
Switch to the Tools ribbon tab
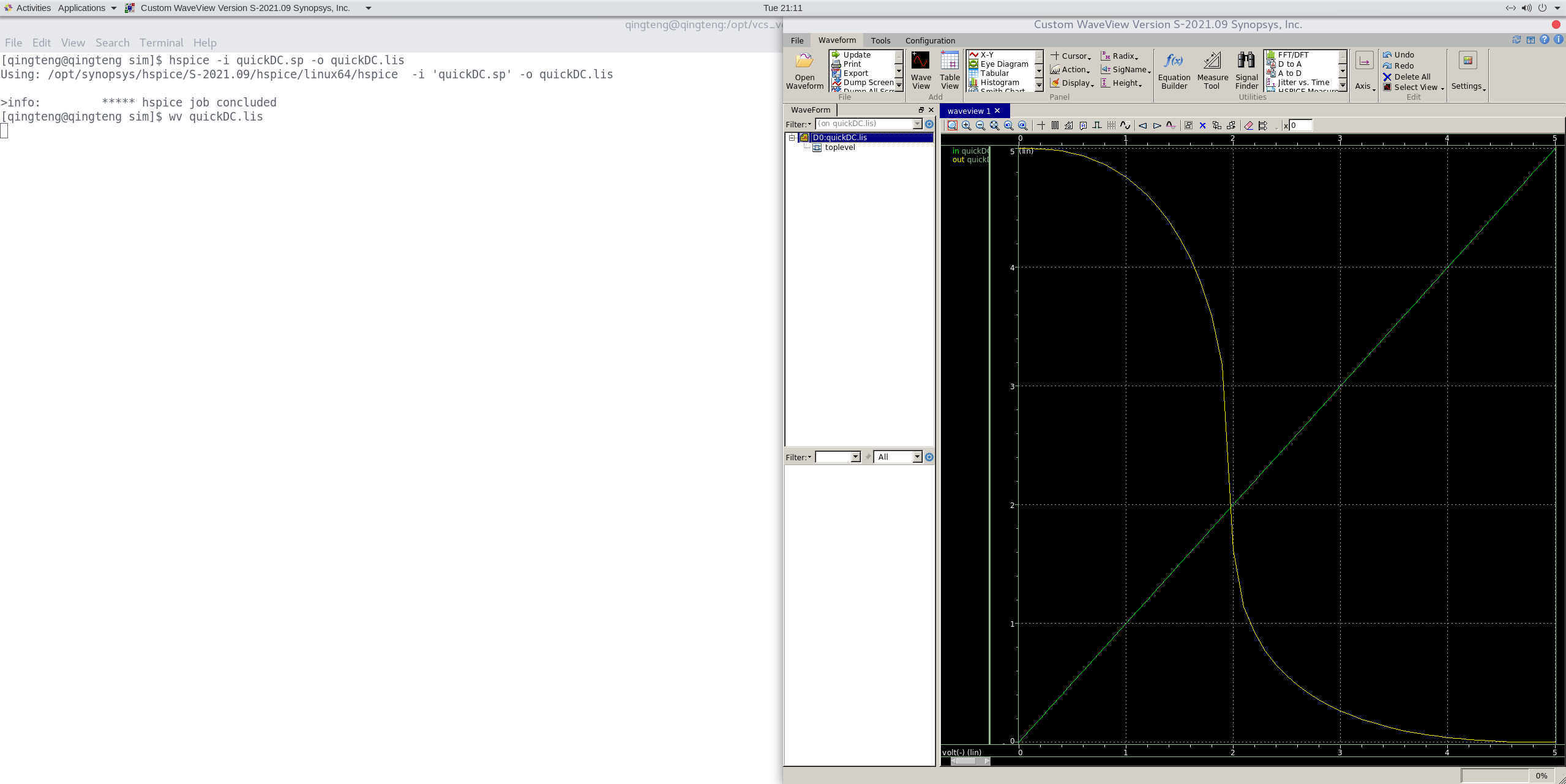click(880, 40)
